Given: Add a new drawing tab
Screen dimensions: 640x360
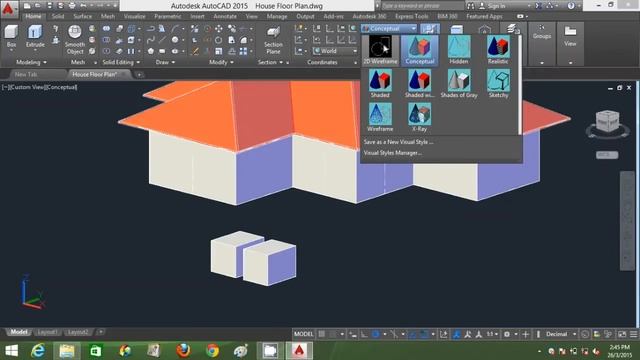Looking at the screenshot, I should click(139, 75).
